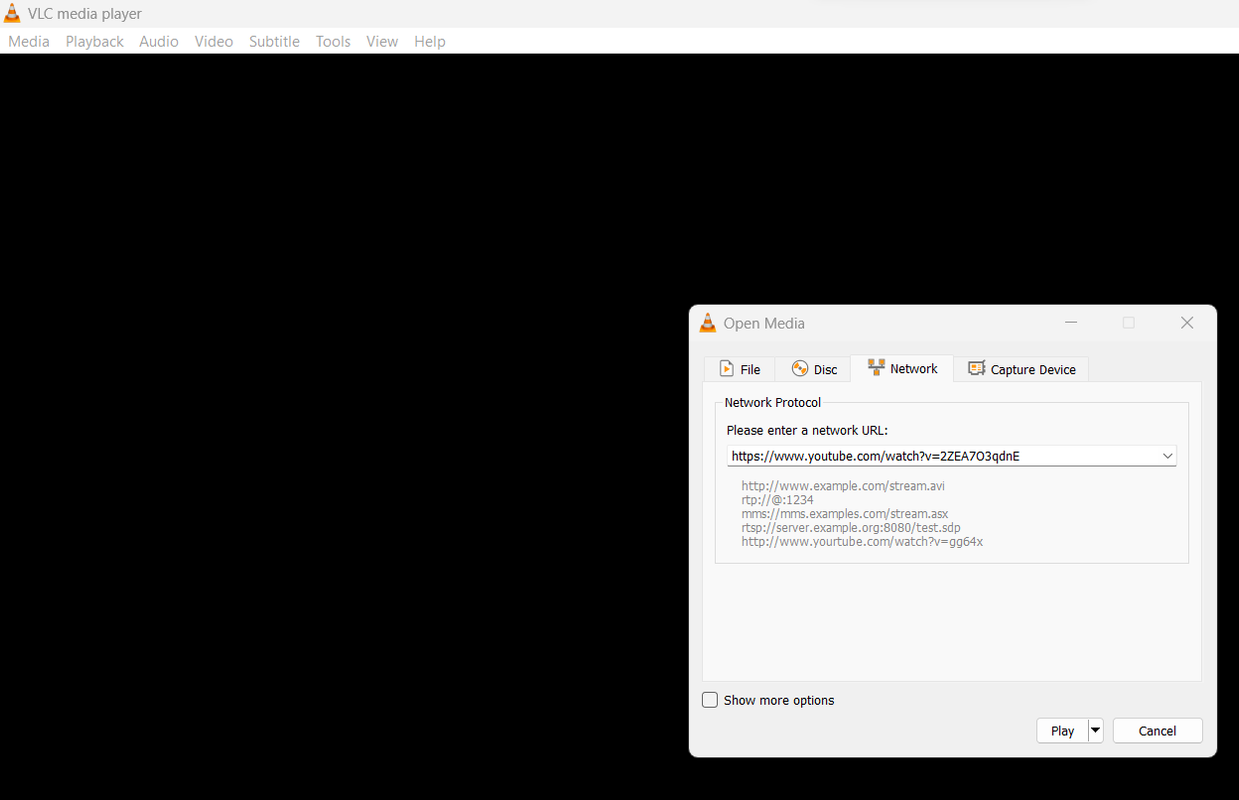Open the Playback menu
The image size is (1239, 800).
coord(95,41)
